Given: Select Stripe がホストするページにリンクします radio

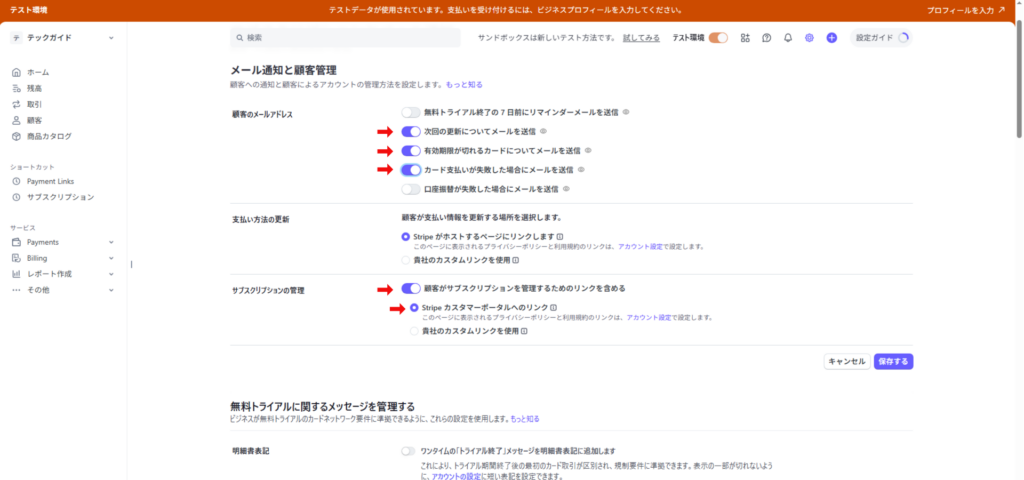Looking at the screenshot, I should pyautogui.click(x=406, y=236).
